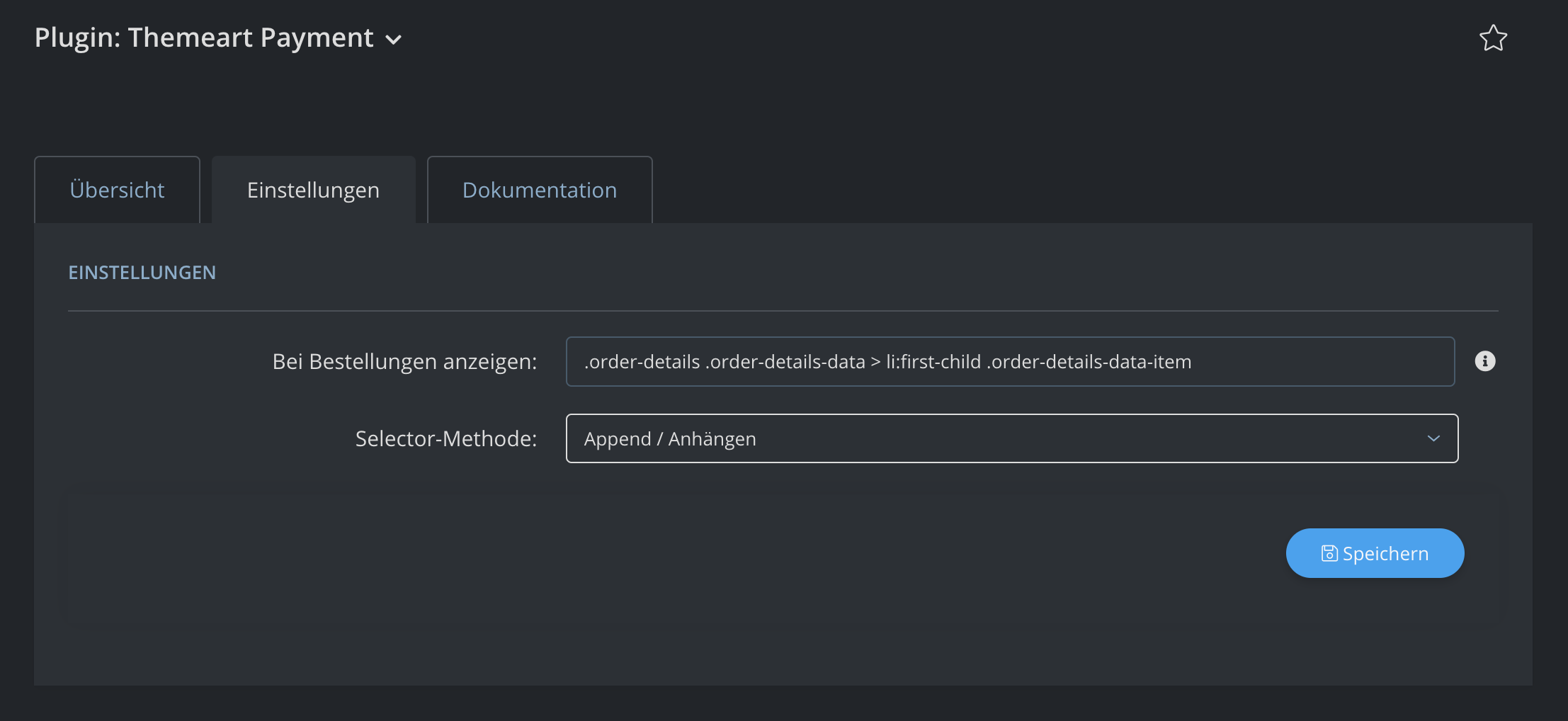Click the word 'Speichern' on the blue button
This screenshot has width=1568, height=721.
tap(1385, 554)
